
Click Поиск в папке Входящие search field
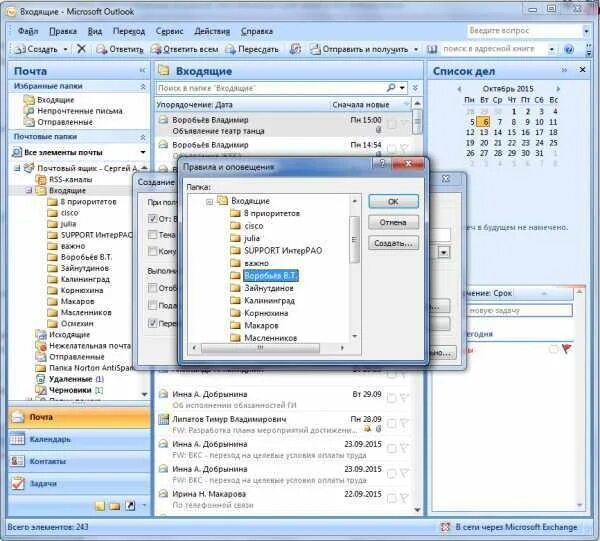270,88
